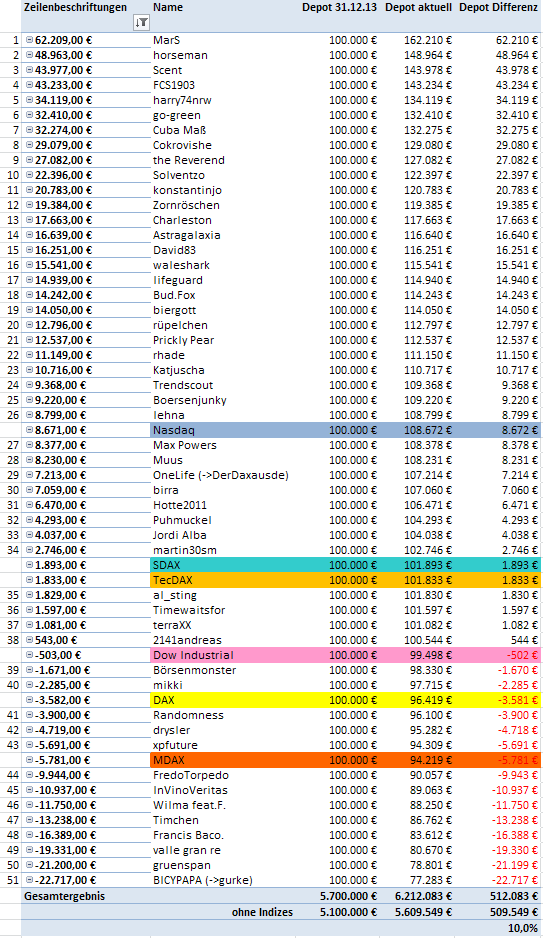Collapse the 8.671,00 € Nasdaq group

[x=29, y=430]
